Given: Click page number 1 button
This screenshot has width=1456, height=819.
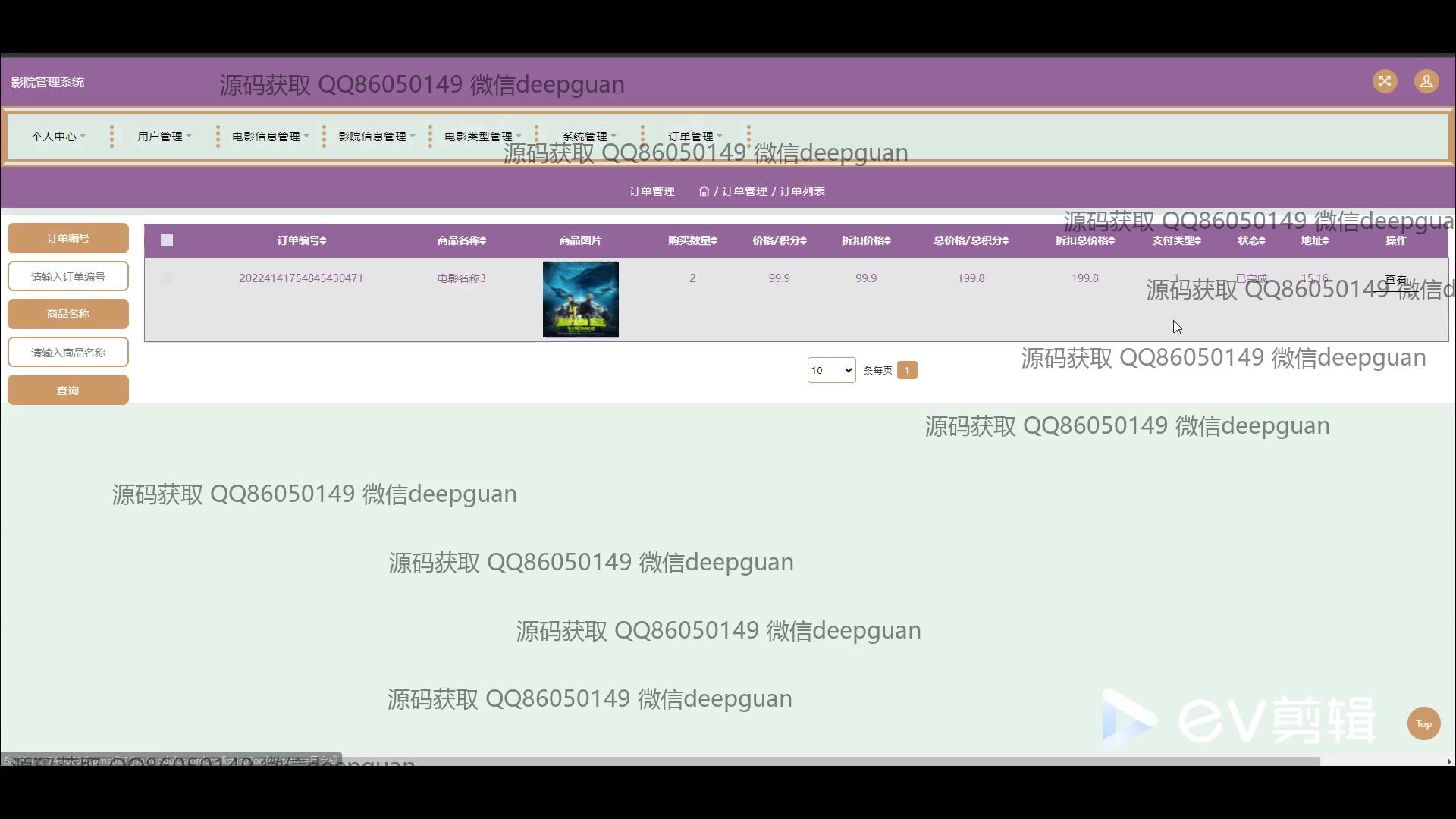Looking at the screenshot, I should tap(907, 370).
